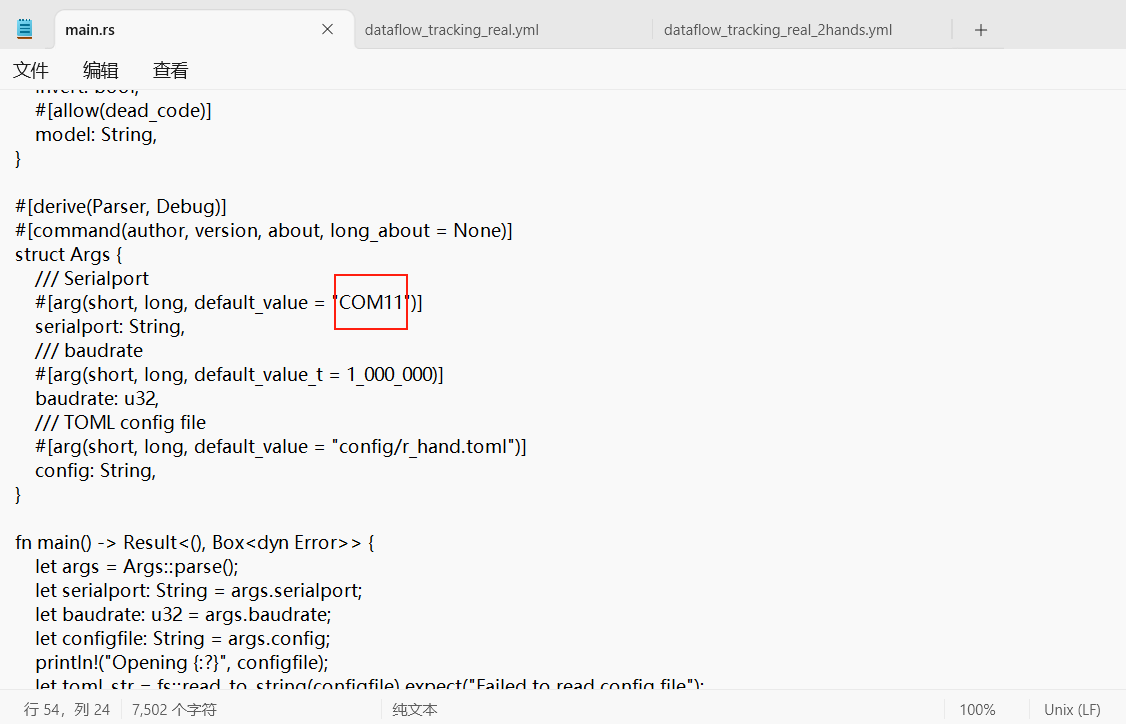Add a new tab with plus icon

[x=981, y=30]
